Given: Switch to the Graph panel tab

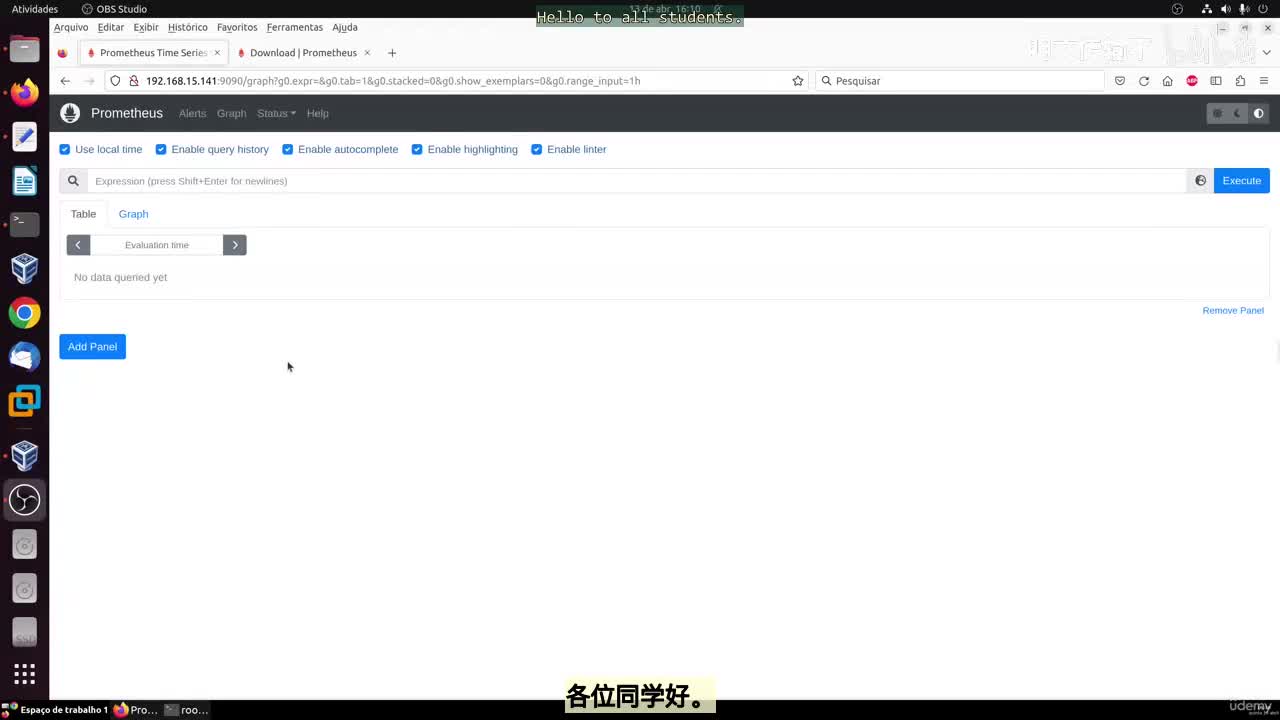Looking at the screenshot, I should (x=133, y=214).
